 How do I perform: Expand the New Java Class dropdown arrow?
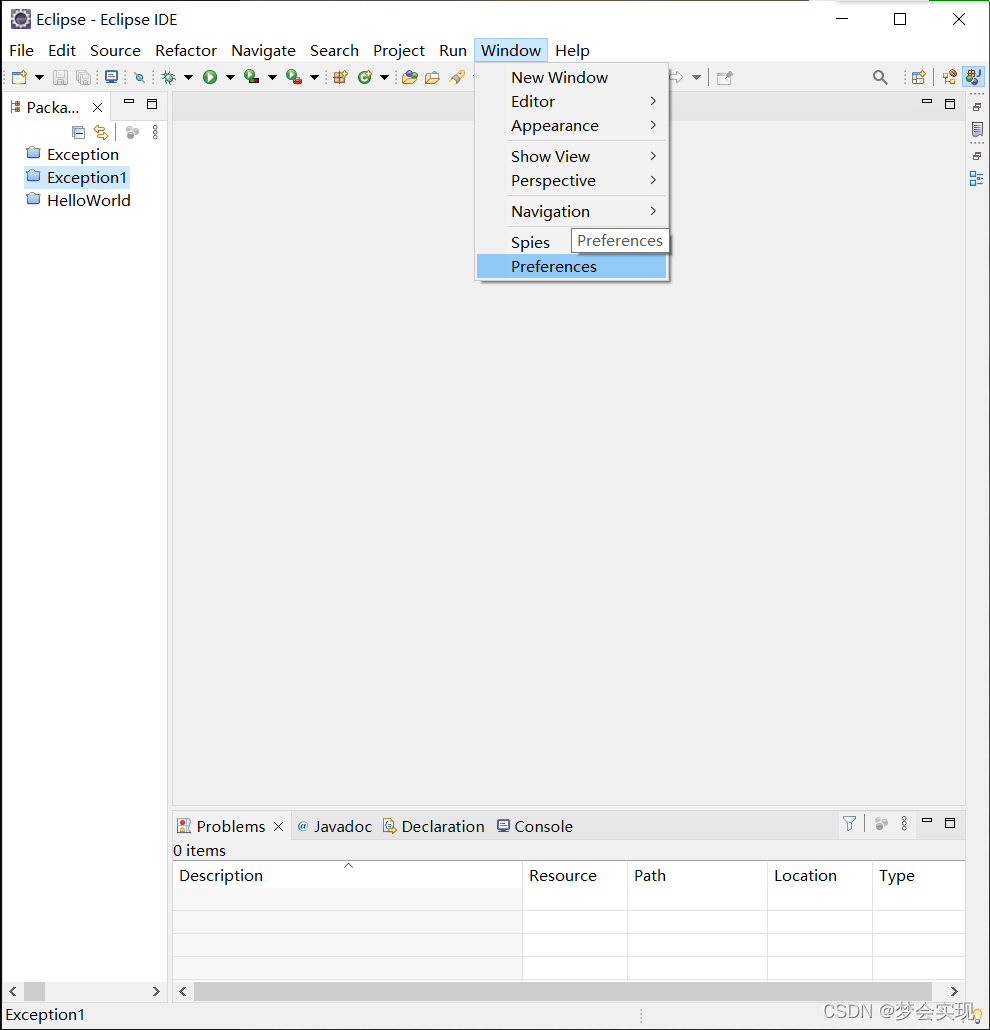point(384,78)
